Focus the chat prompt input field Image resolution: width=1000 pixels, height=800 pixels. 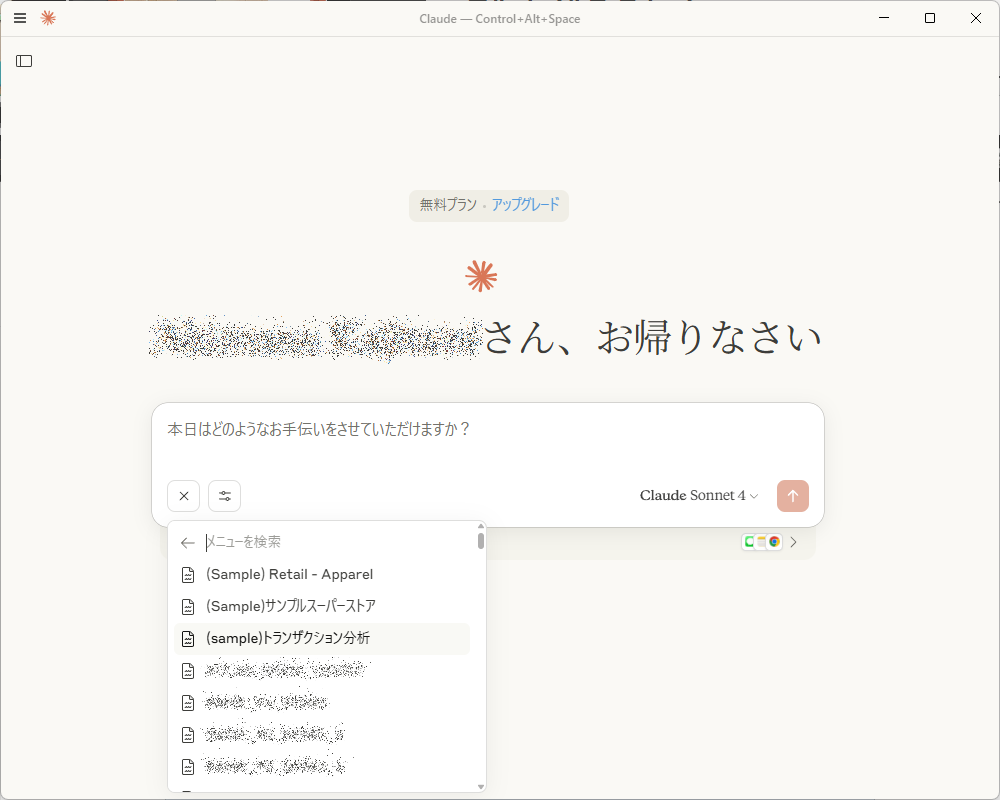[x=487, y=430]
